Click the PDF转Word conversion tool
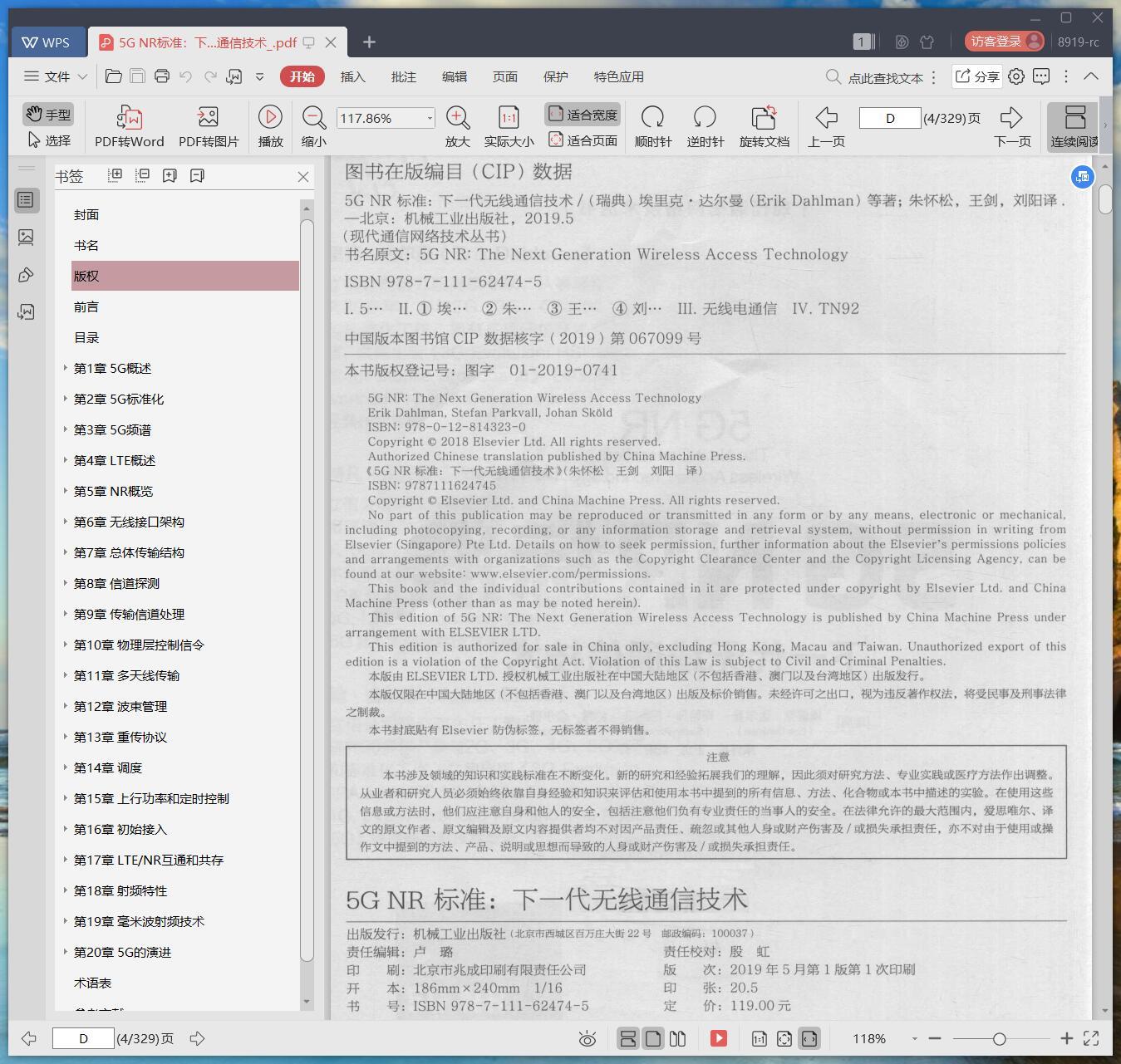 point(129,126)
